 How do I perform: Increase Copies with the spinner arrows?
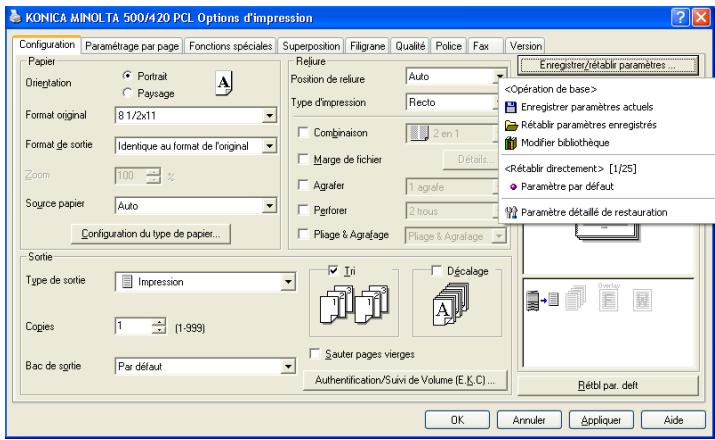(159, 322)
